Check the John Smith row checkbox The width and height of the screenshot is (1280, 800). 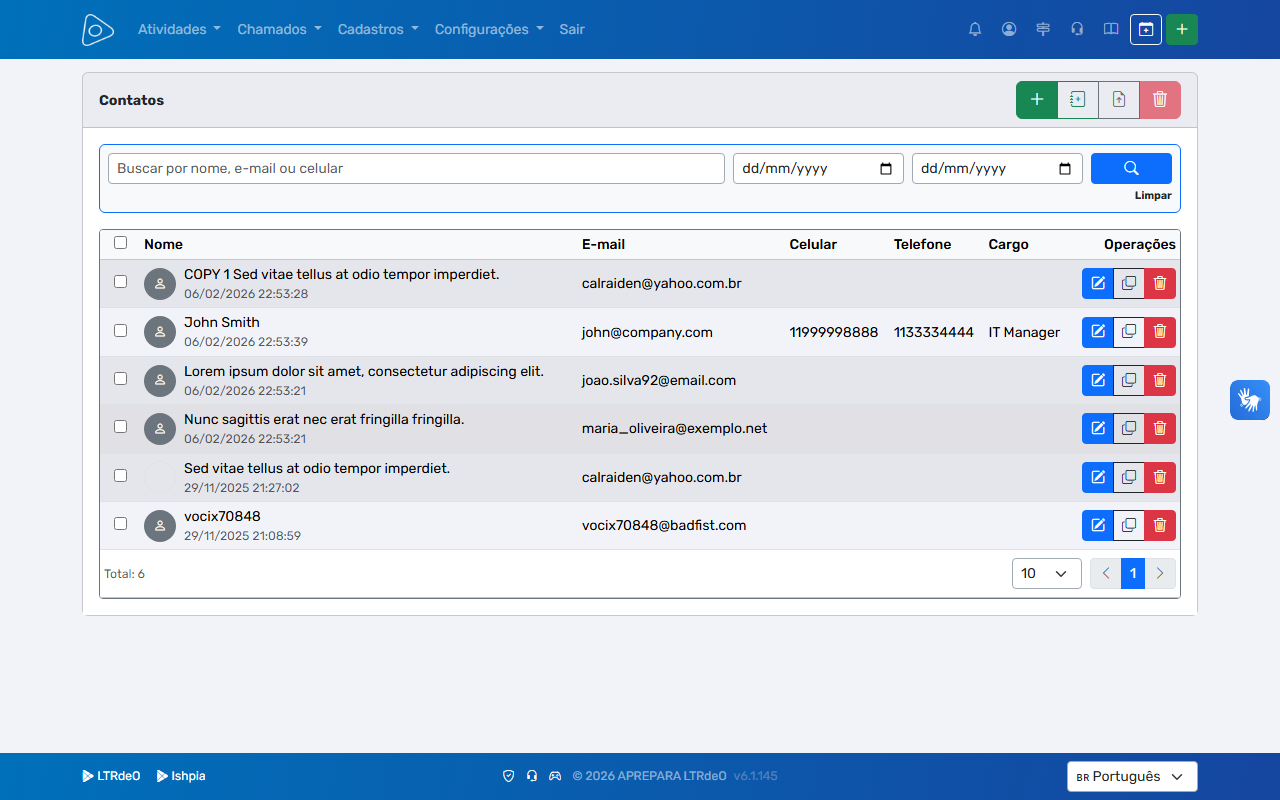click(x=121, y=330)
